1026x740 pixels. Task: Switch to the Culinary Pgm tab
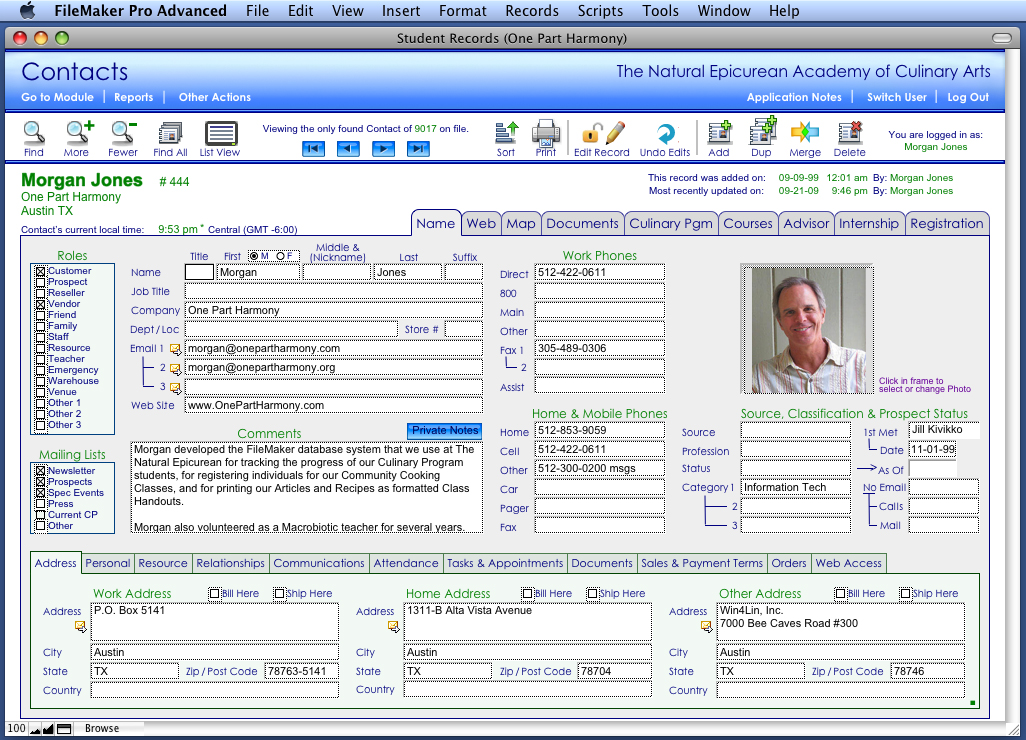(x=671, y=224)
